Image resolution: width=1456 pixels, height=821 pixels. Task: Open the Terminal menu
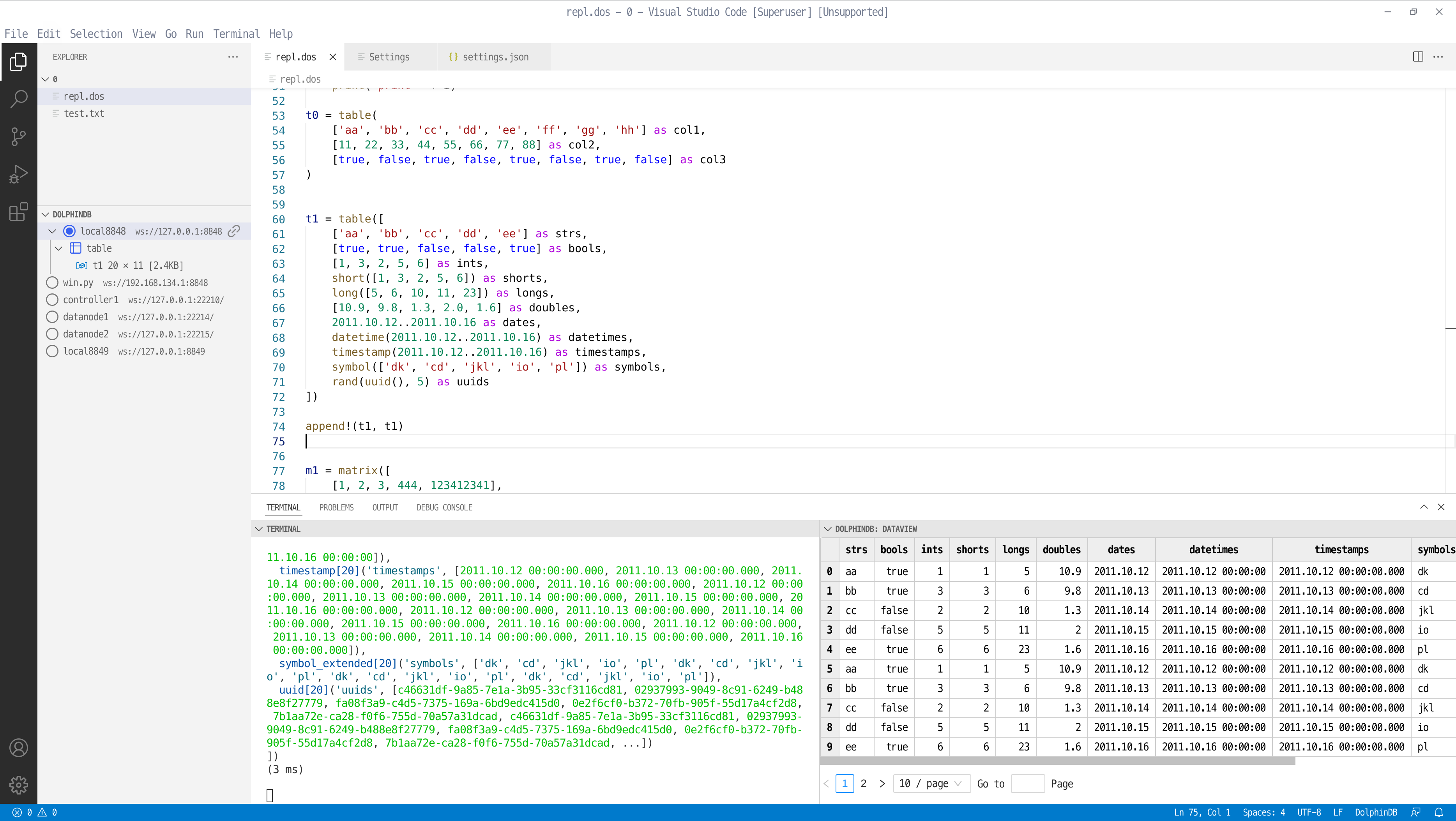[236, 34]
